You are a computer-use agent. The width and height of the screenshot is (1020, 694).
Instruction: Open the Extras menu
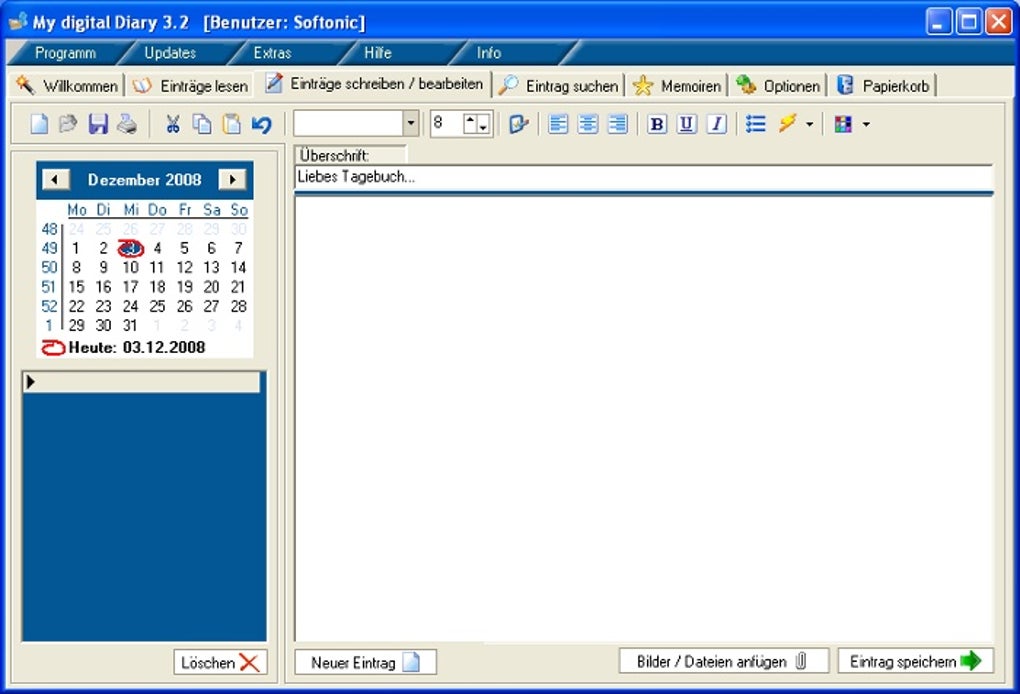coord(273,53)
